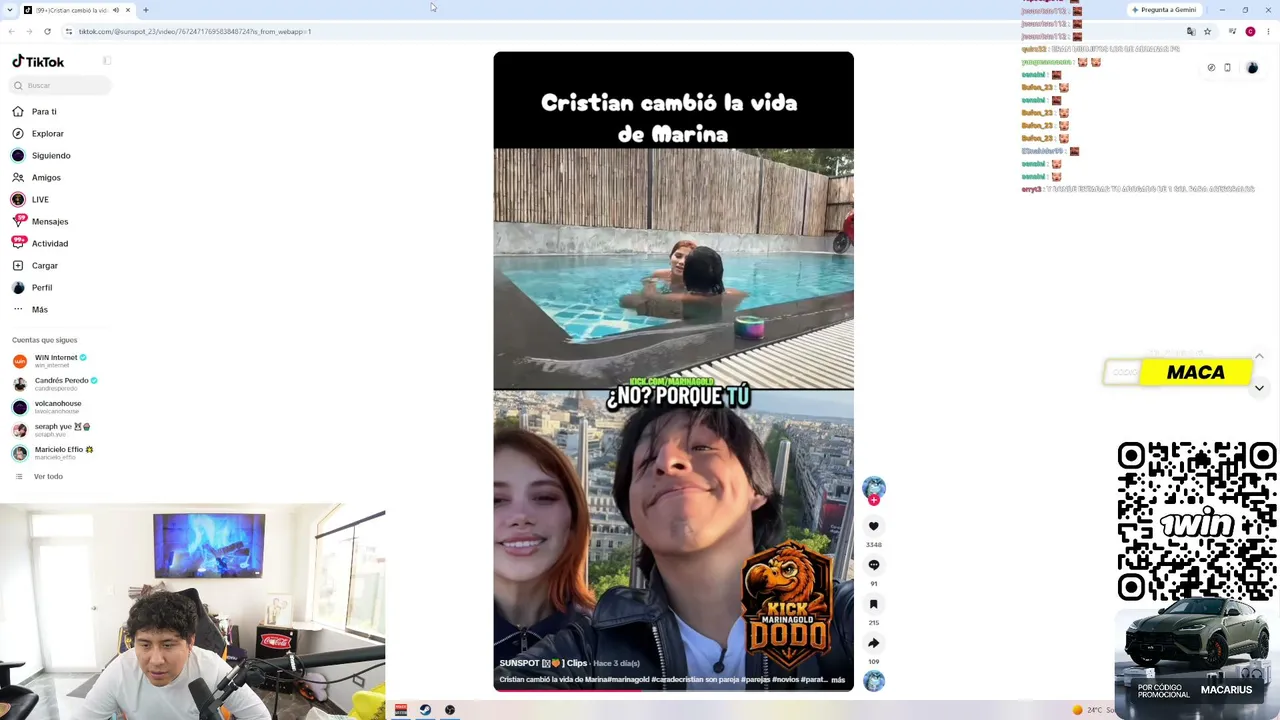
Task: Click the tiktok.com address bar URL
Action: click(x=195, y=32)
